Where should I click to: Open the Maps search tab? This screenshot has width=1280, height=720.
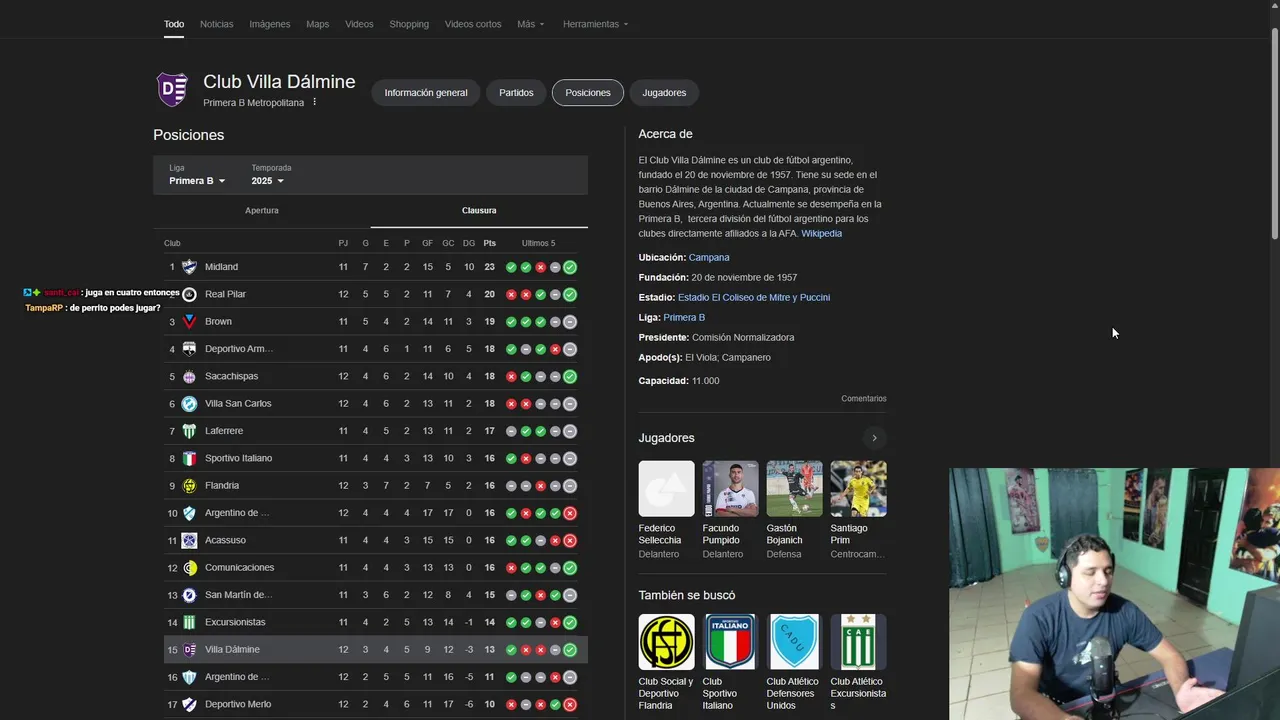(x=318, y=24)
